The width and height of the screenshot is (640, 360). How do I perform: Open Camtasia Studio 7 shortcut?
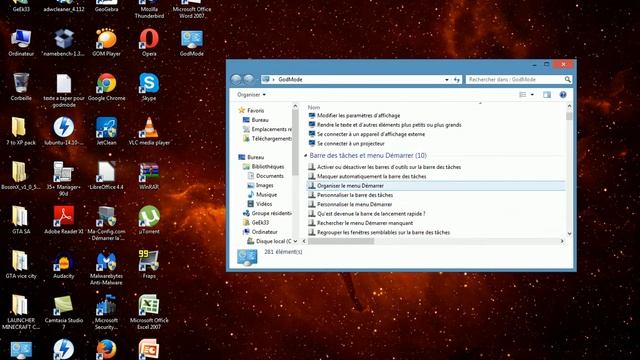pos(64,313)
